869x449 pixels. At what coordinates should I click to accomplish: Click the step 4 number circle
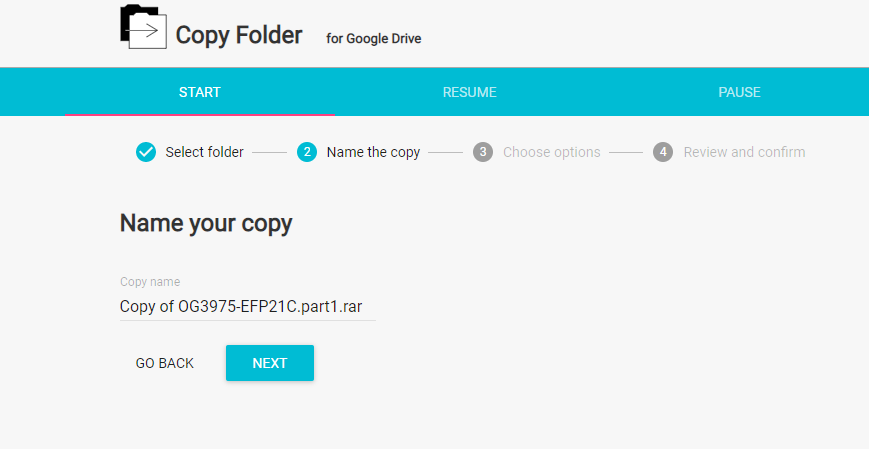663,152
